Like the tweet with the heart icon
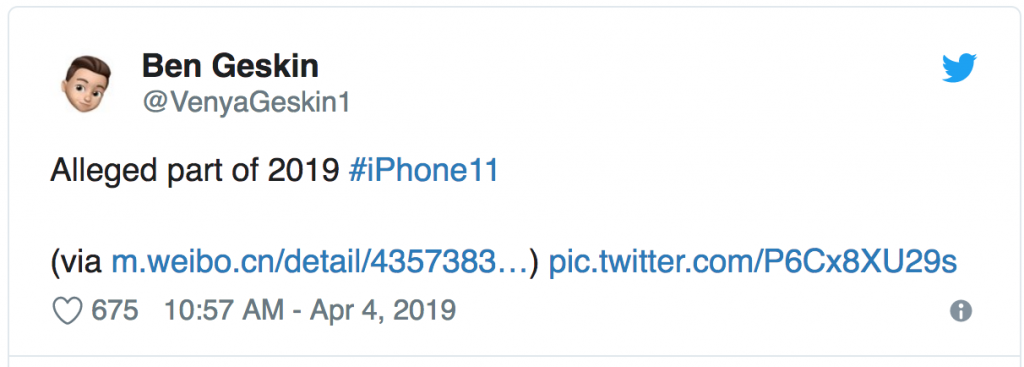This screenshot has width=1024, height=367. [x=67, y=311]
